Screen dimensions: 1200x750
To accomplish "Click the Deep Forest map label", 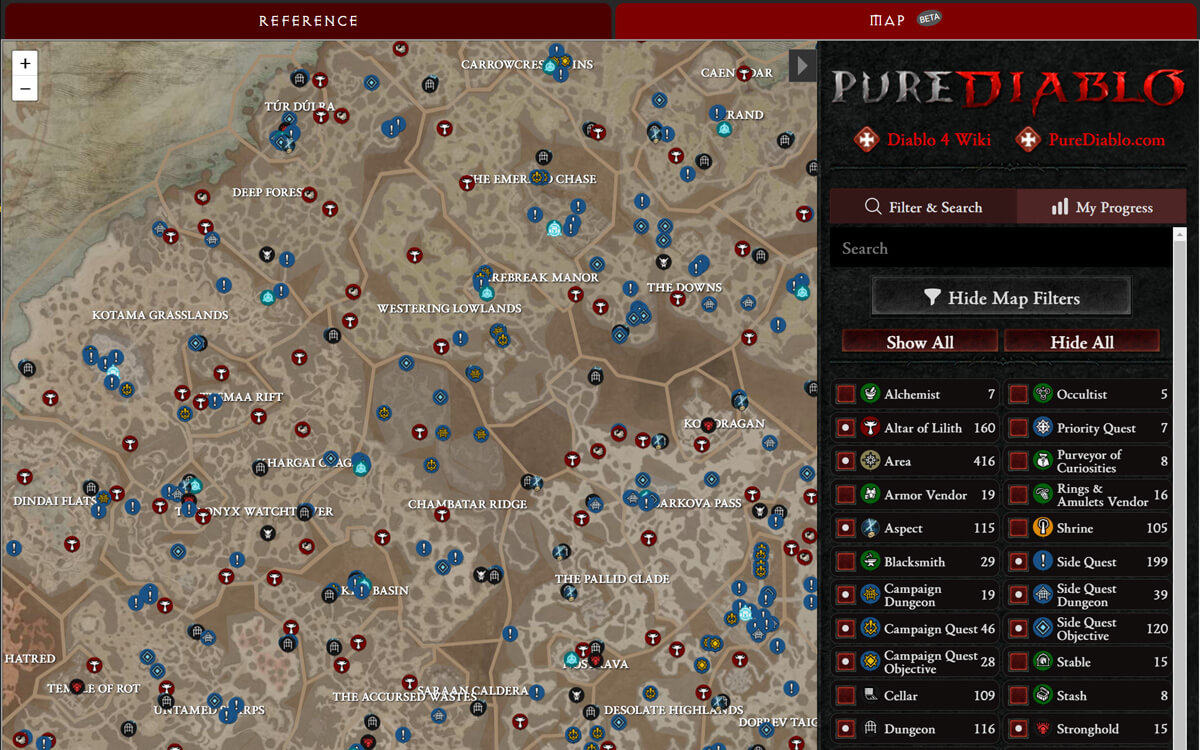I will tap(268, 192).
